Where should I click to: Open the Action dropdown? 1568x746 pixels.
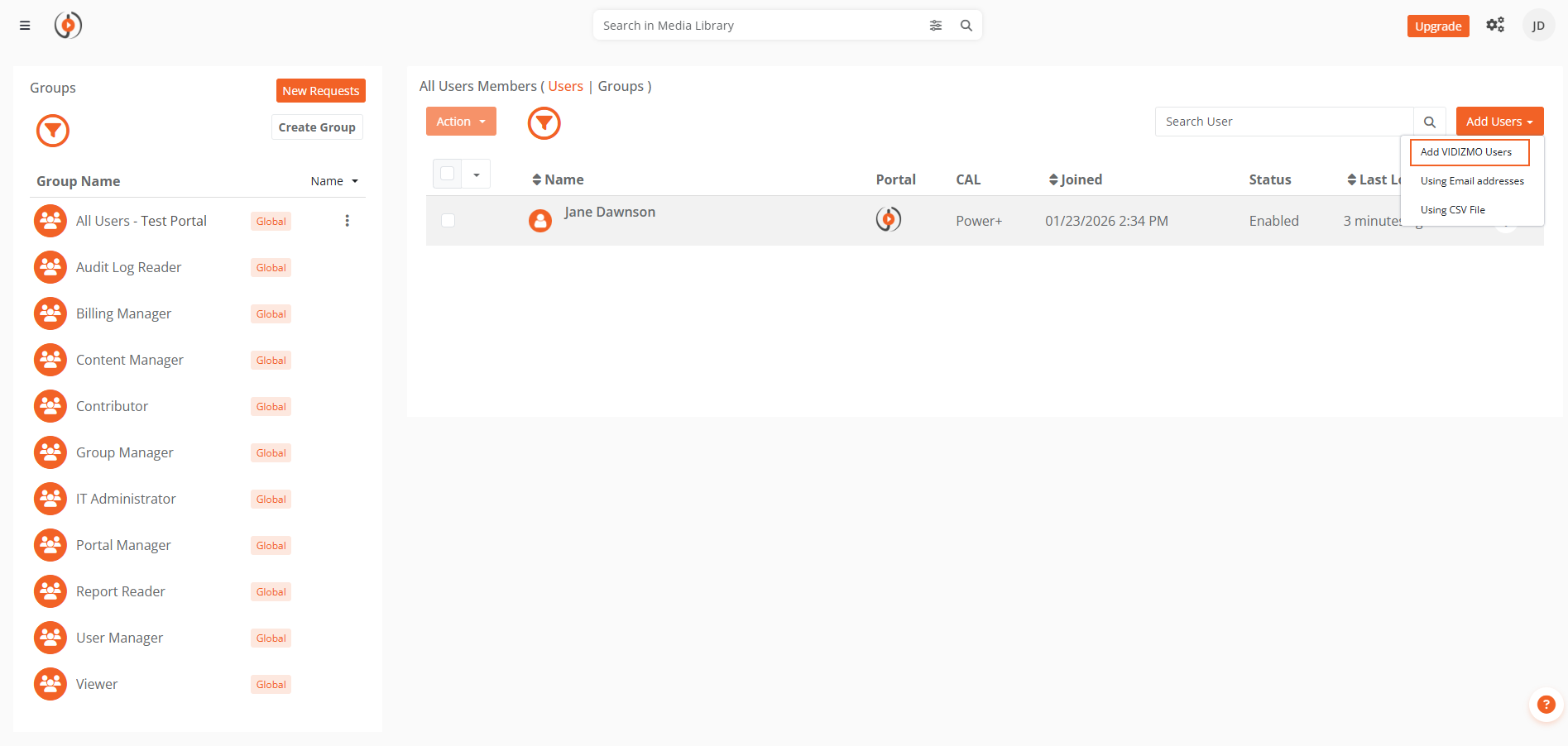coord(460,121)
